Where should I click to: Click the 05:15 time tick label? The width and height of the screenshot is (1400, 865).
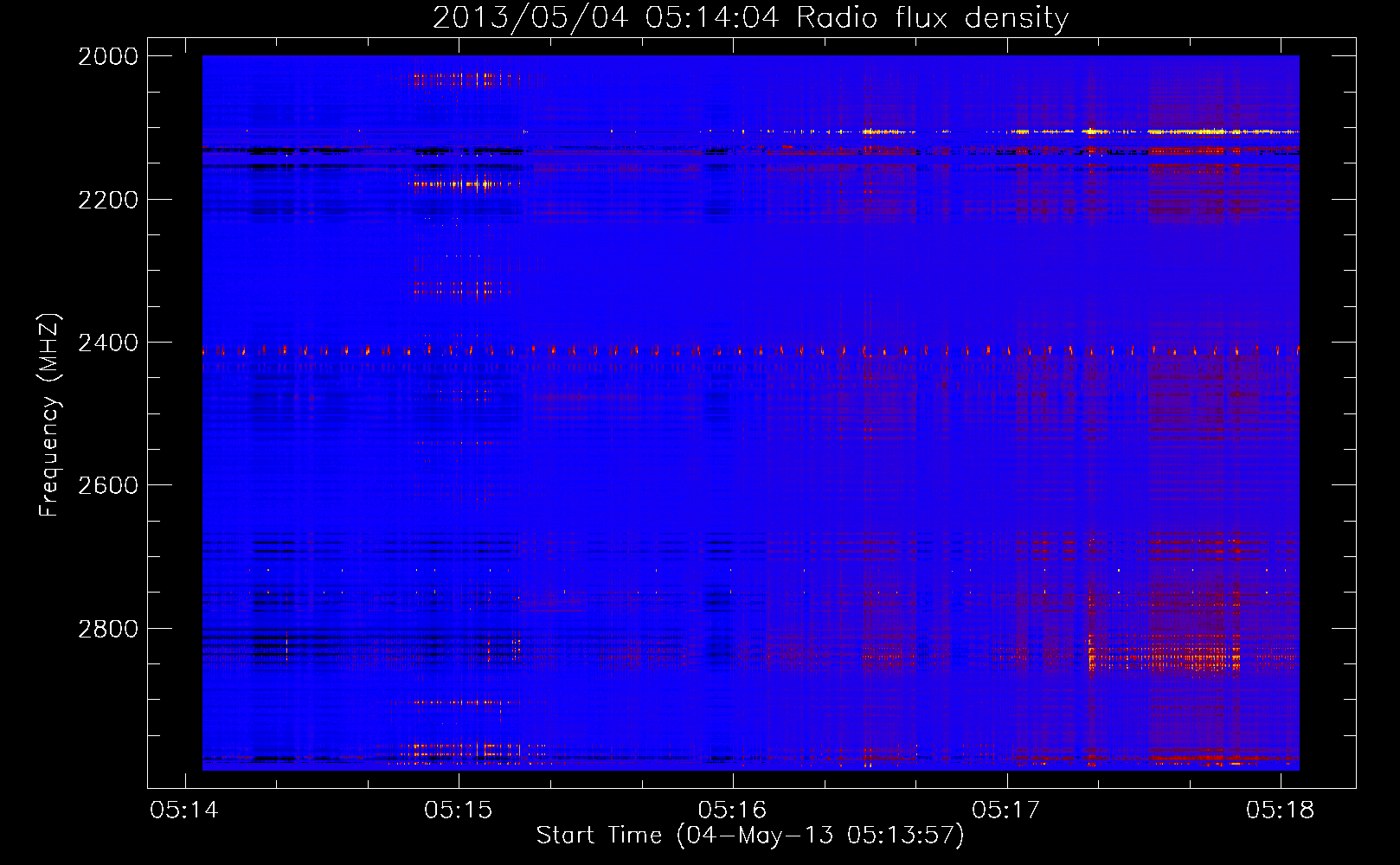(459, 810)
